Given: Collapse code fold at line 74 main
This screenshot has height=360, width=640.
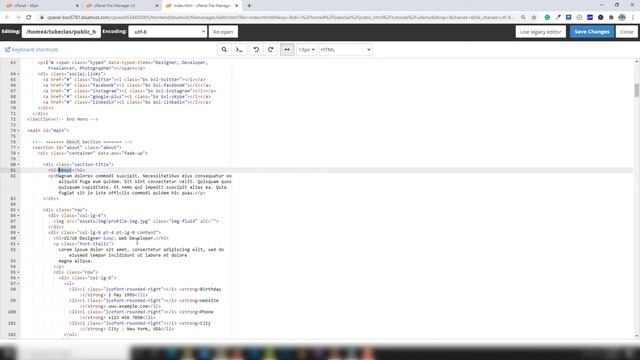Looking at the screenshot, I should [x=18, y=131].
